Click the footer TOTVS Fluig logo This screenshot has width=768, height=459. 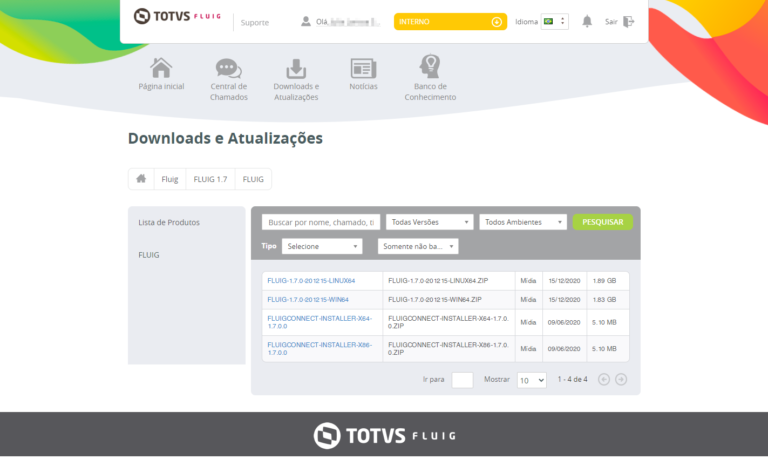click(384, 435)
